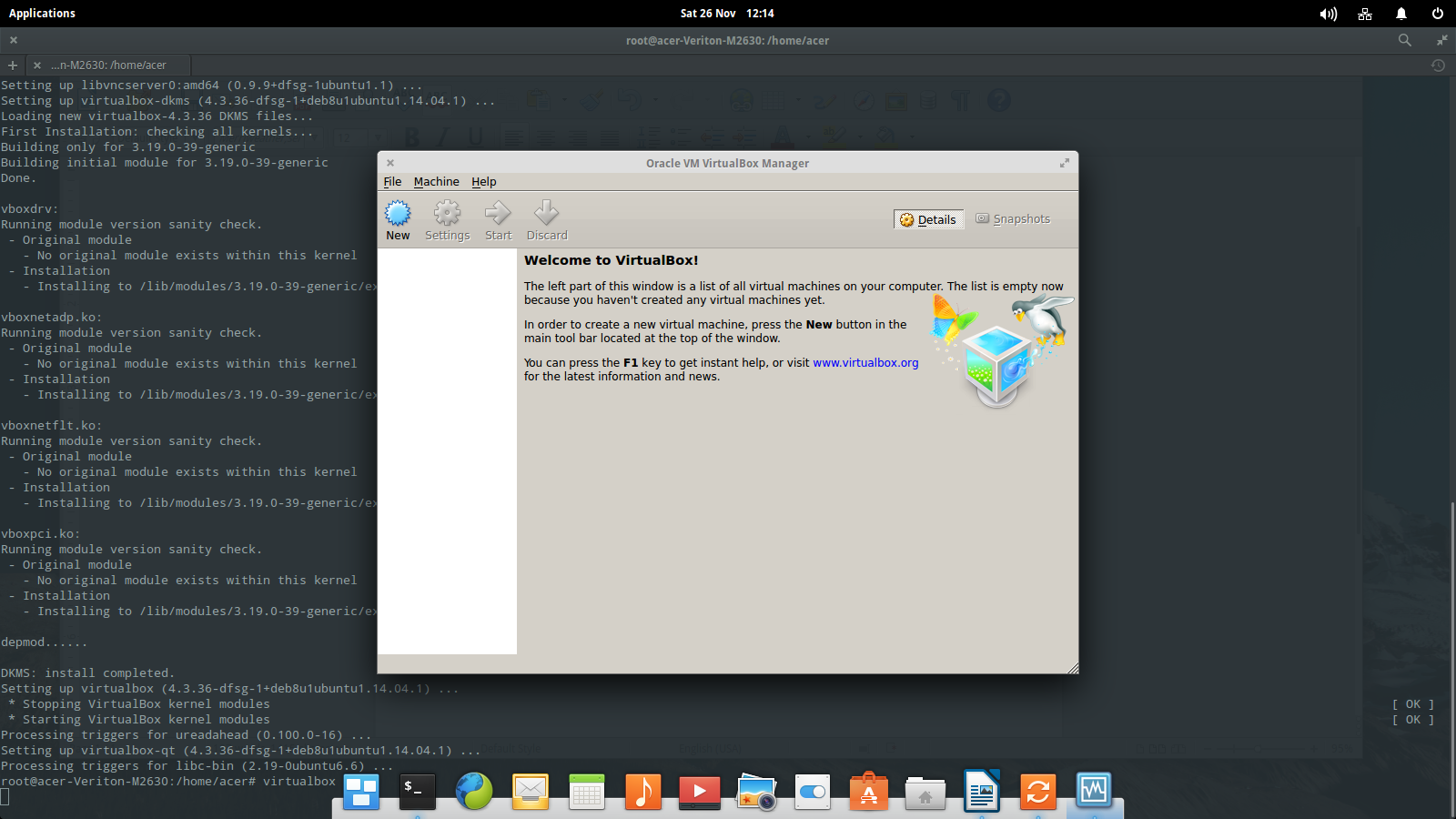Open the network indicator

click(x=1365, y=14)
